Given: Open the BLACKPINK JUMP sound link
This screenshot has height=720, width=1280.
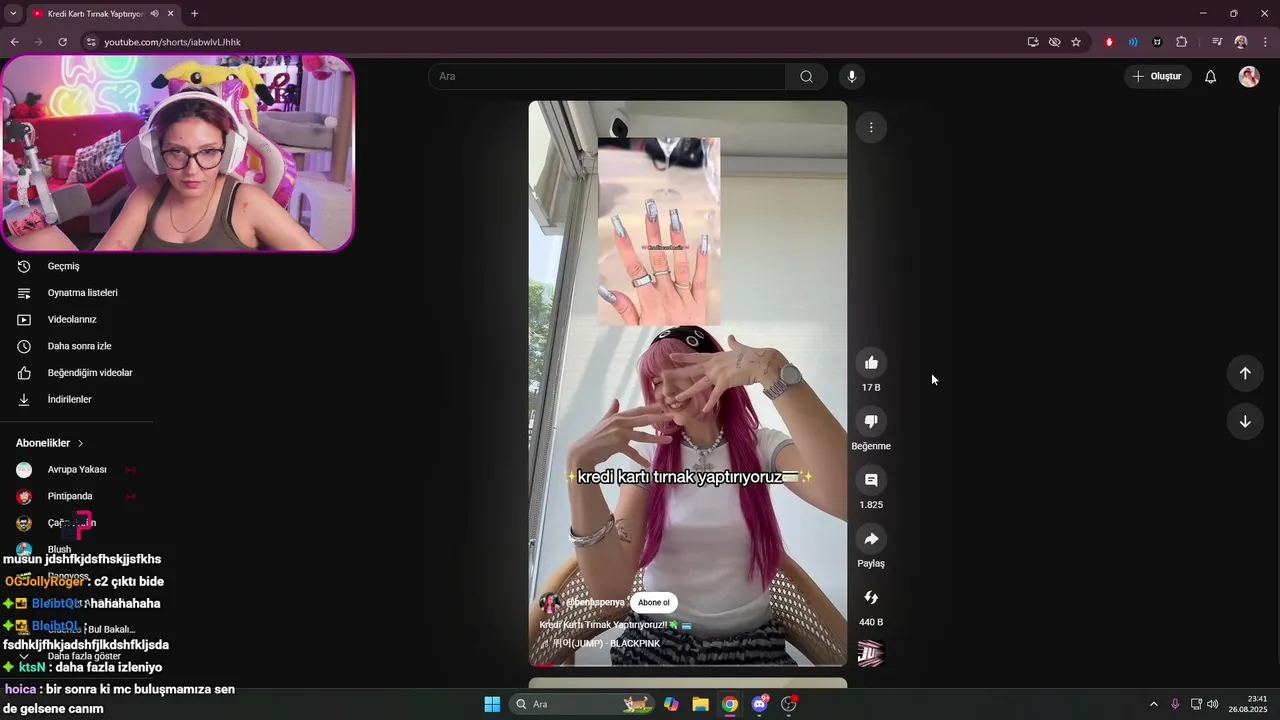Looking at the screenshot, I should pyautogui.click(x=607, y=644).
